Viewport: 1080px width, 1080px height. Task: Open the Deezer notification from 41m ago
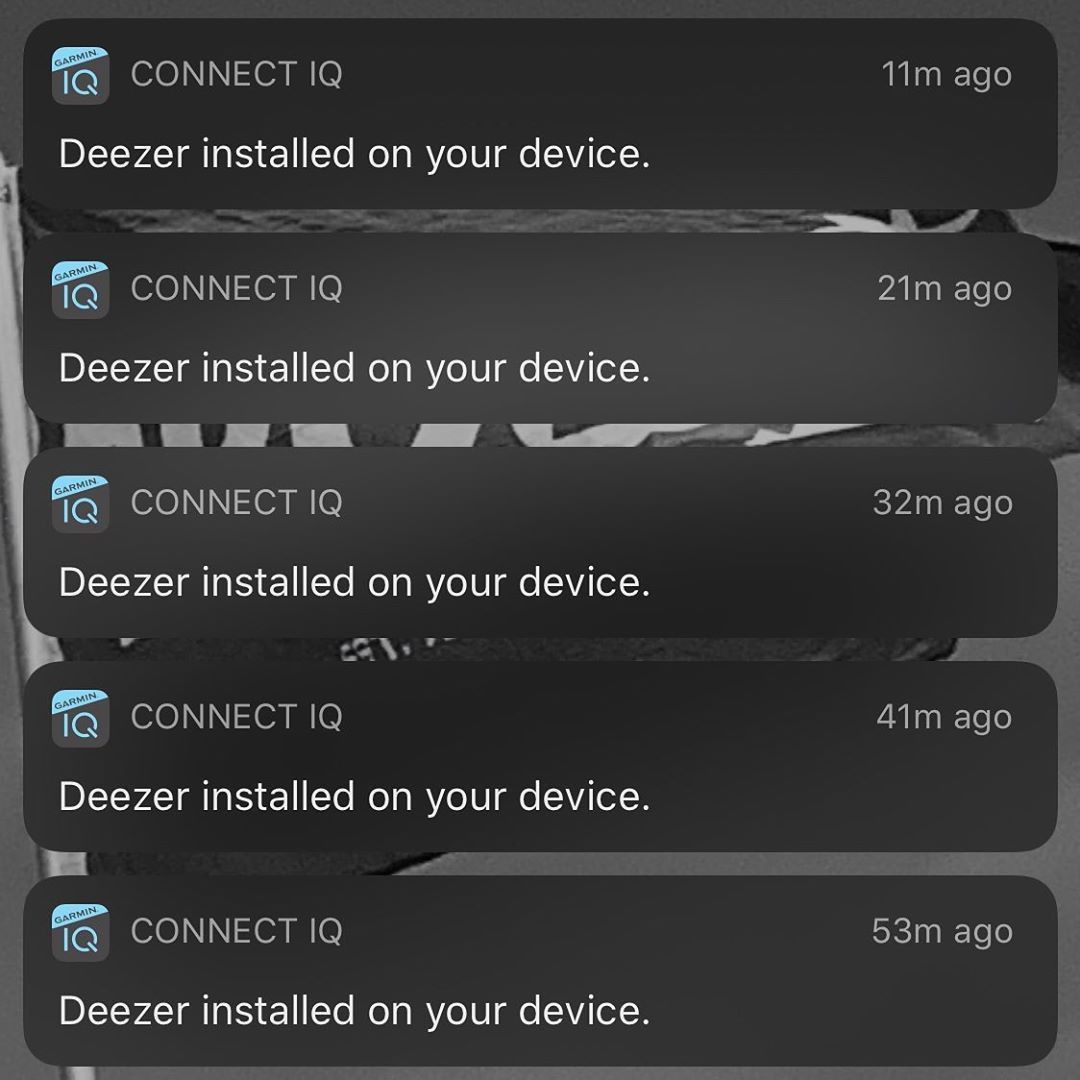[x=540, y=756]
